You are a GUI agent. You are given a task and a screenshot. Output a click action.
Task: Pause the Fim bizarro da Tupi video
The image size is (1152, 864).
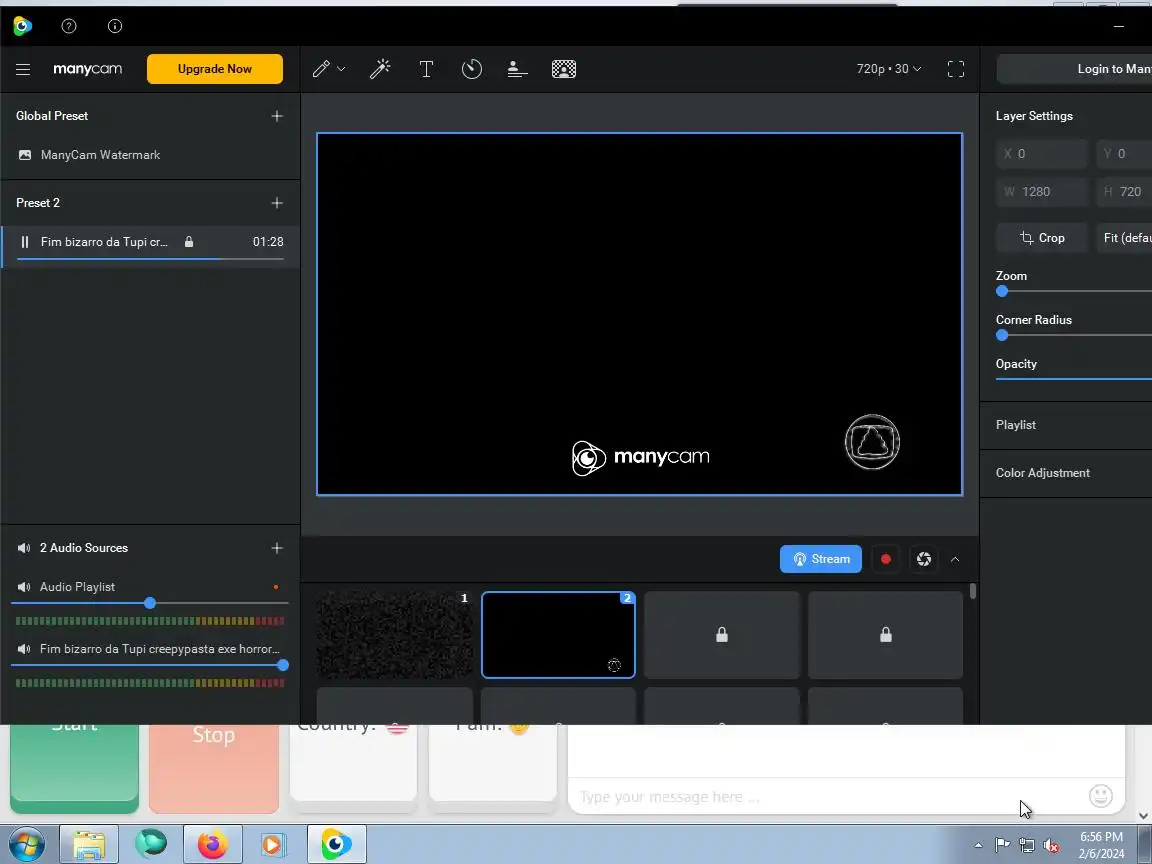tap(25, 242)
